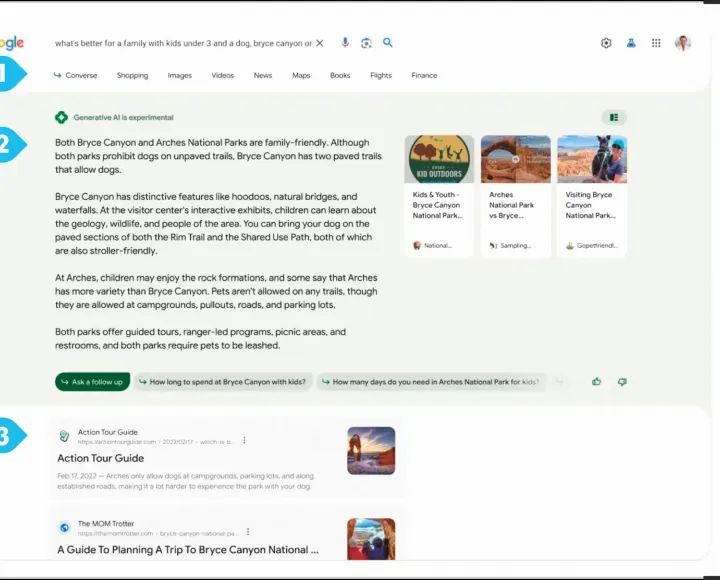
Task: Clear the search query with the X icon
Action: pyautogui.click(x=320, y=43)
